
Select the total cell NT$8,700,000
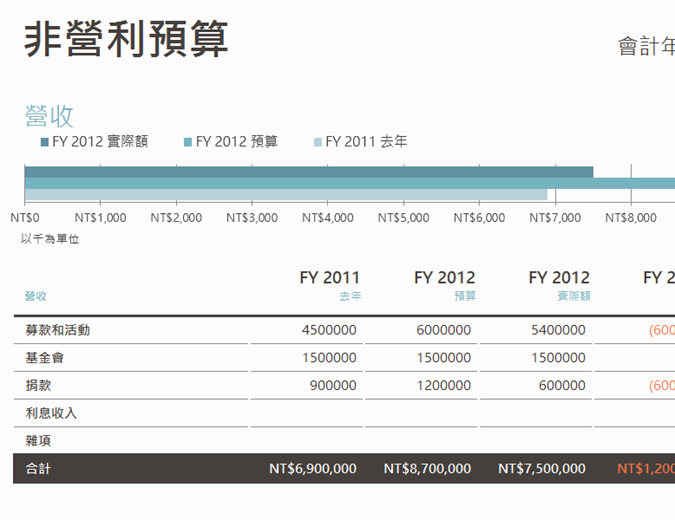[x=427, y=468]
